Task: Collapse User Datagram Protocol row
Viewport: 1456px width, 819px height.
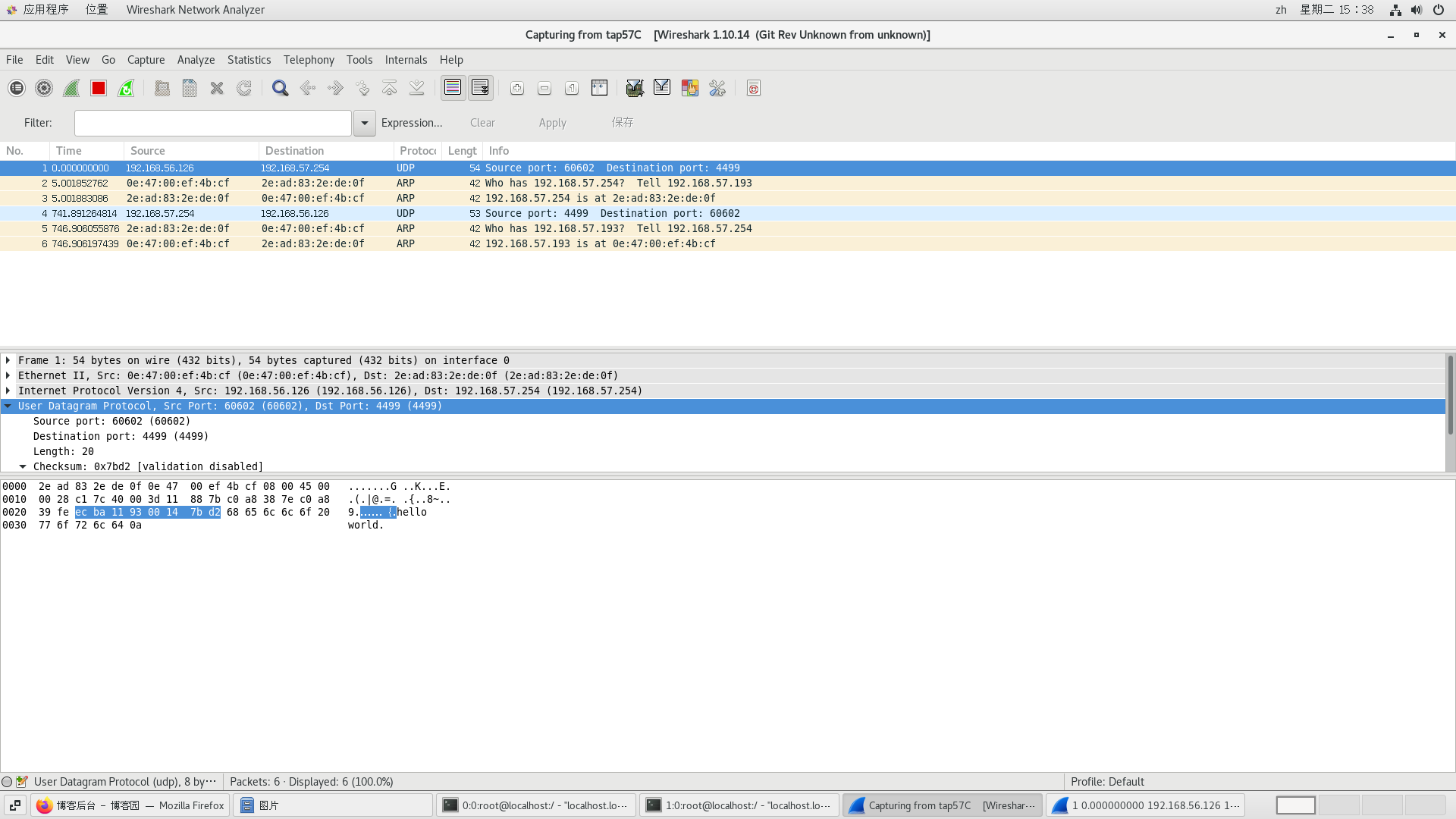Action: click(x=8, y=406)
